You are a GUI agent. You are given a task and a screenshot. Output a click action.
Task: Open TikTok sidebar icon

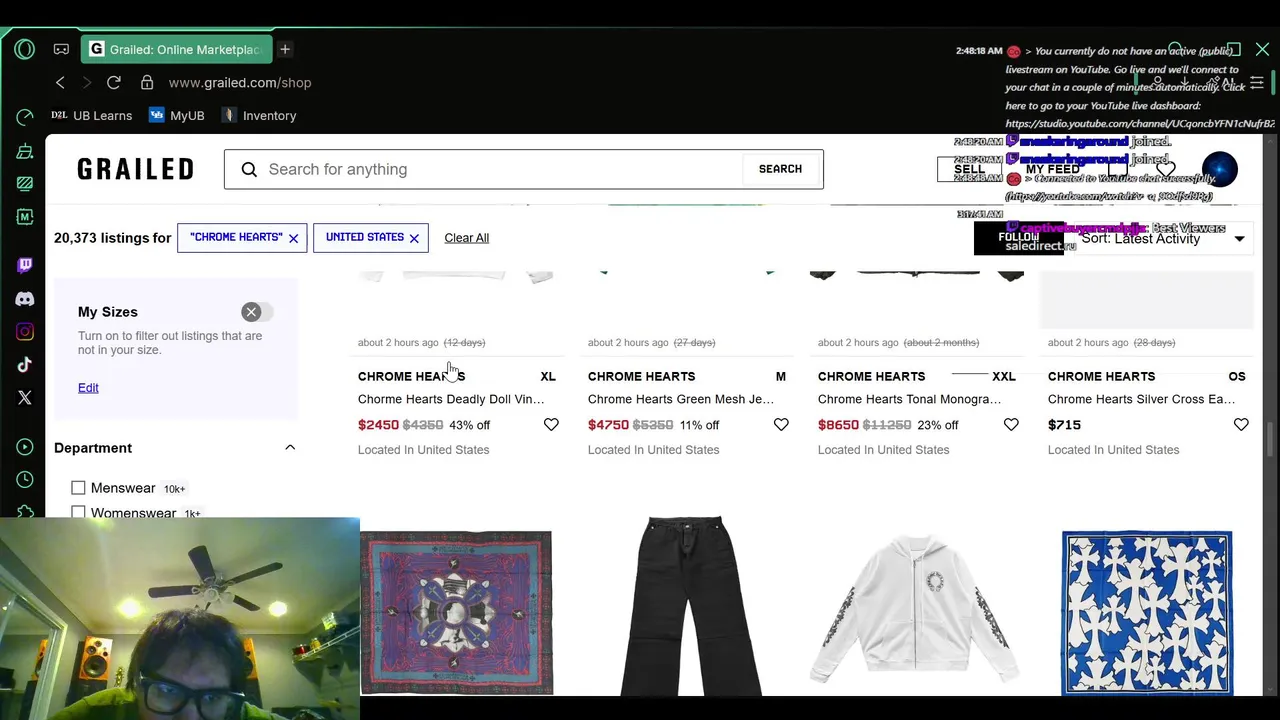click(x=25, y=365)
